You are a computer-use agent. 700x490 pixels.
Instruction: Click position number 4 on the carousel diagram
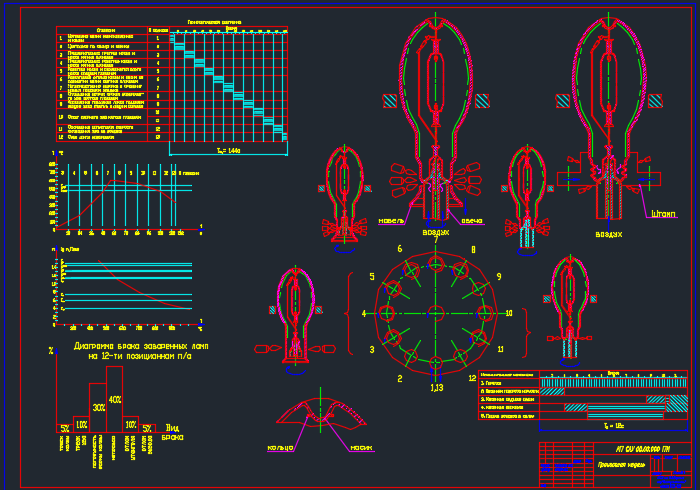(364, 314)
